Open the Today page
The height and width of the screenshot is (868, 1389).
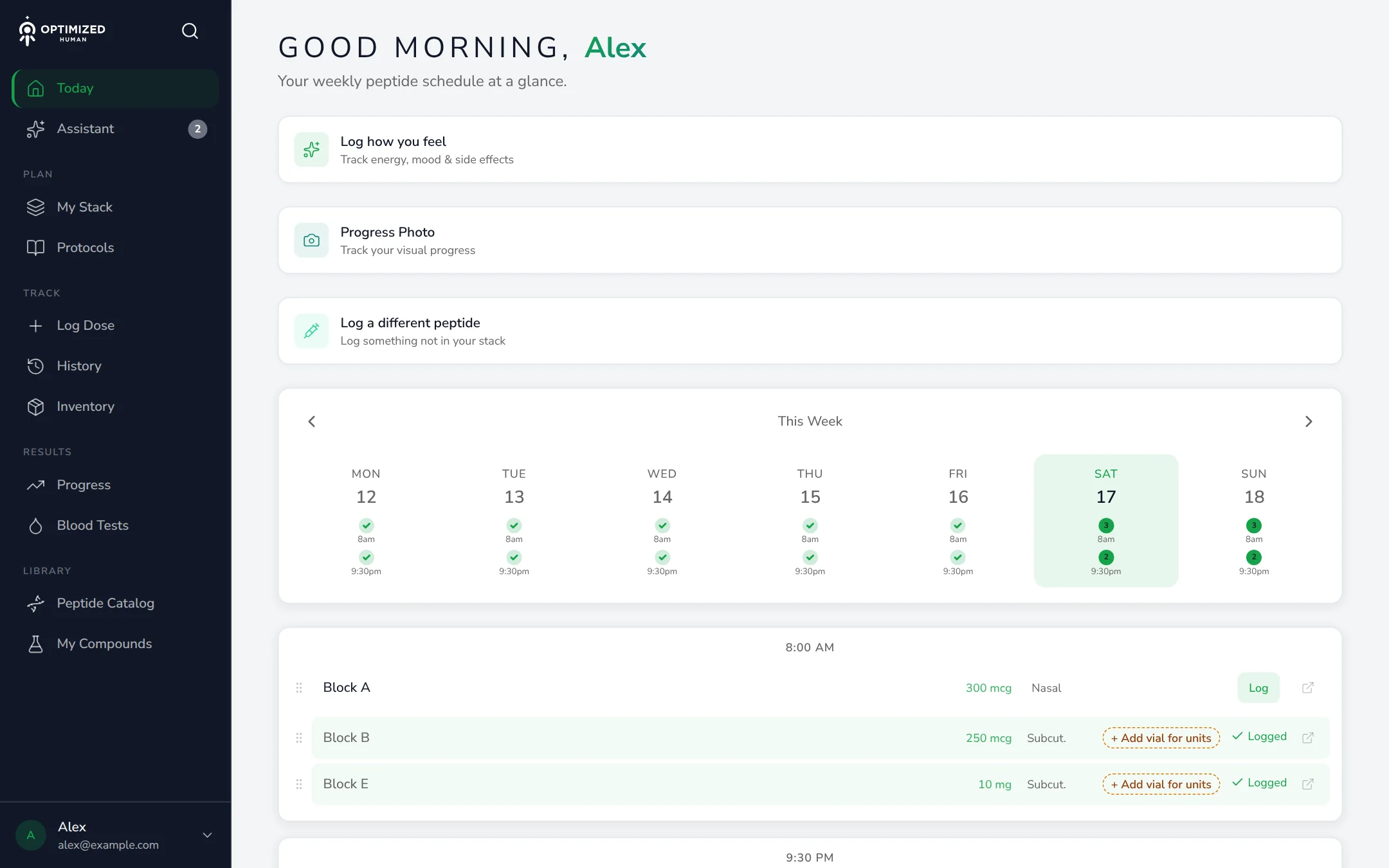click(116, 88)
